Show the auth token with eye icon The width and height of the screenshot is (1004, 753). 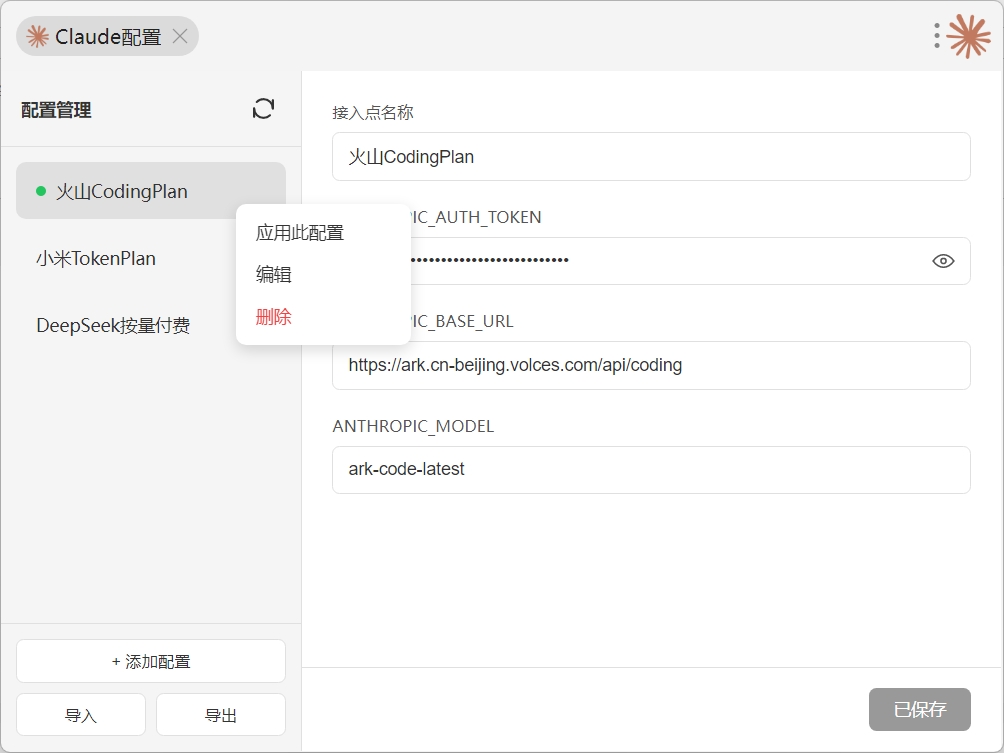point(943,261)
